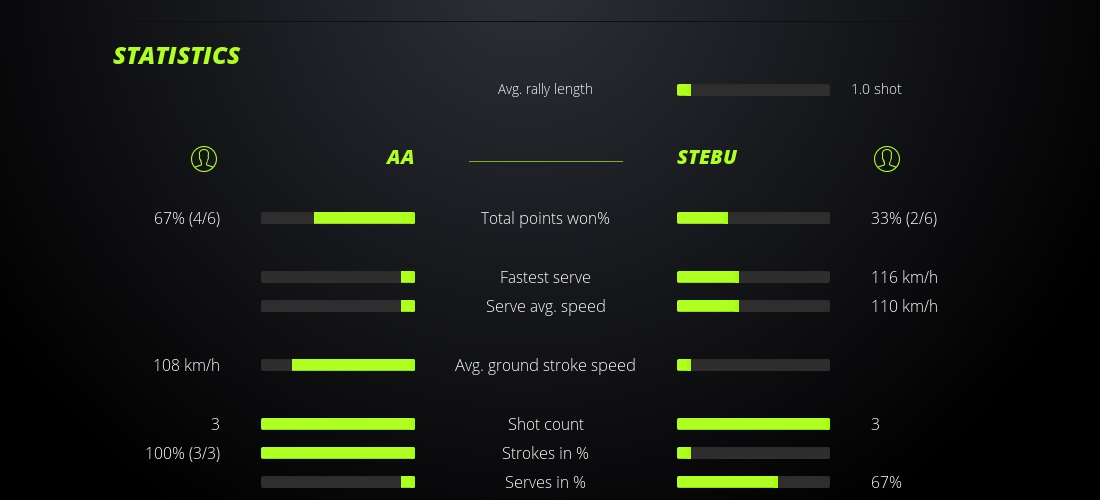Click the Statistics heading
The image size is (1100, 500).
coord(177,56)
